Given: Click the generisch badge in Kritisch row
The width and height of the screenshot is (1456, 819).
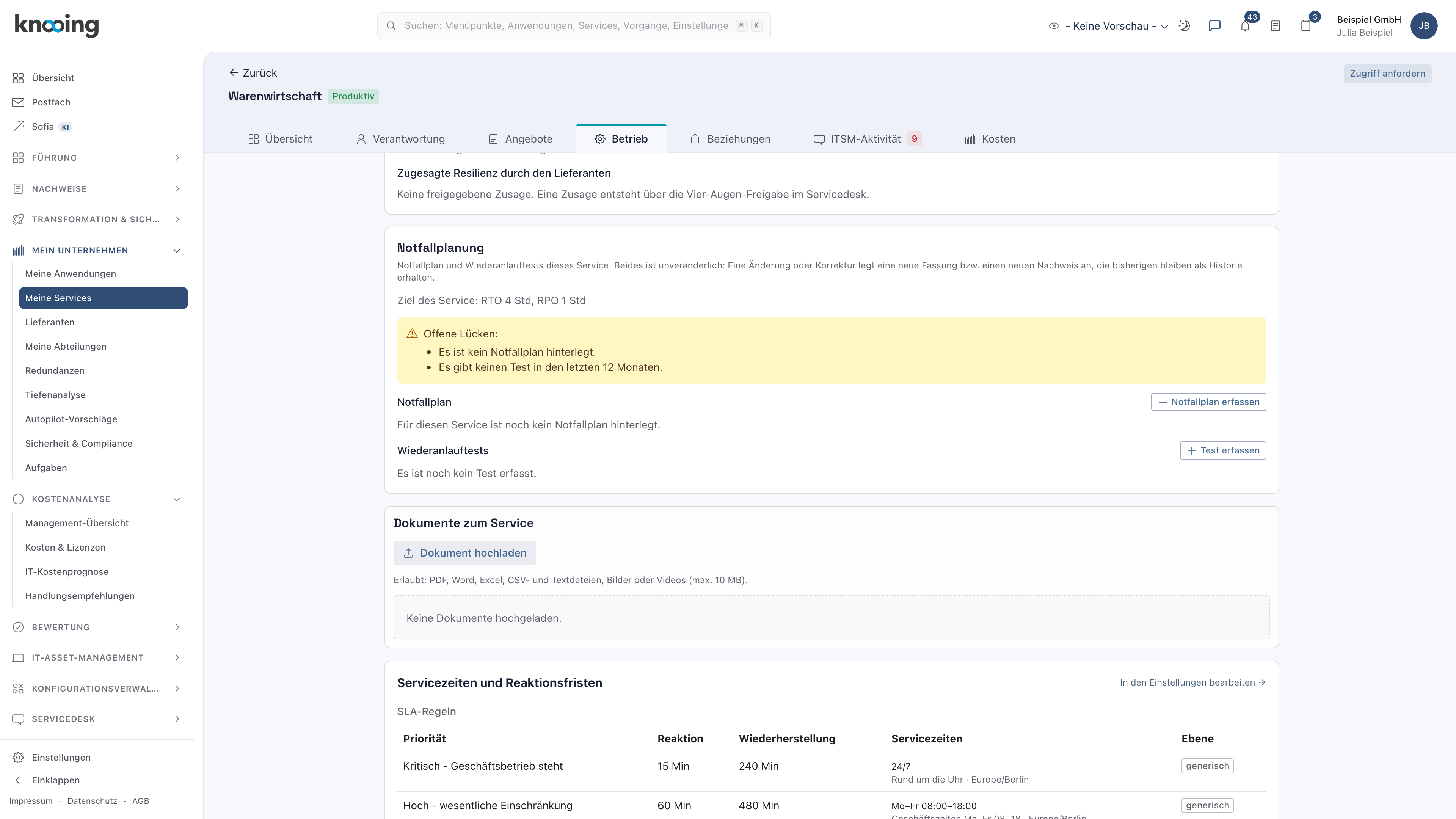Looking at the screenshot, I should tap(1207, 766).
